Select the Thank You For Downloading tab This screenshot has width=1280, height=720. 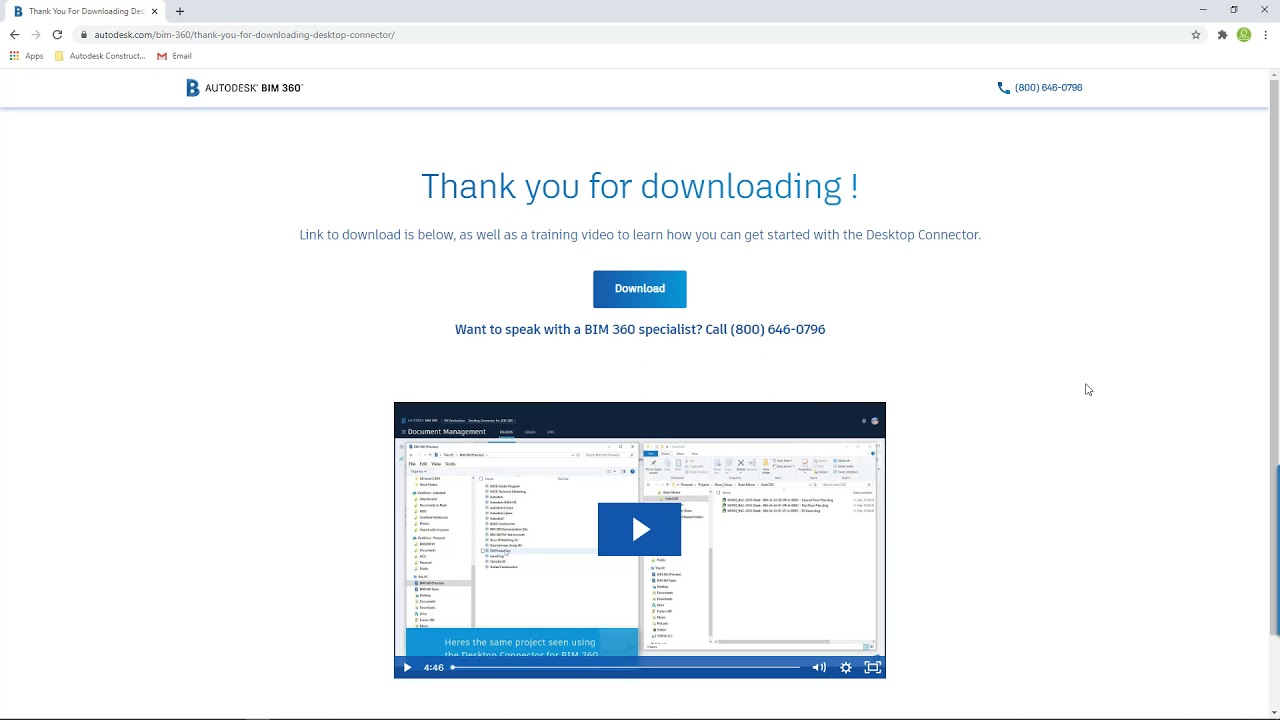click(x=86, y=11)
